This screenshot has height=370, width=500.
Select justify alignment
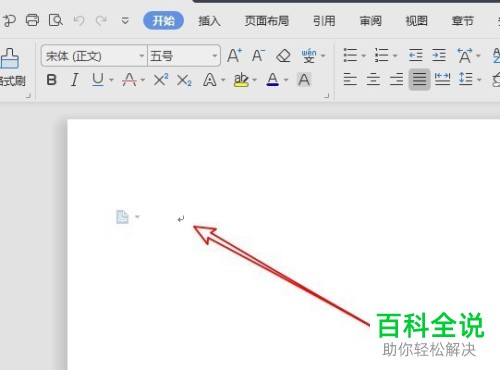(419, 80)
